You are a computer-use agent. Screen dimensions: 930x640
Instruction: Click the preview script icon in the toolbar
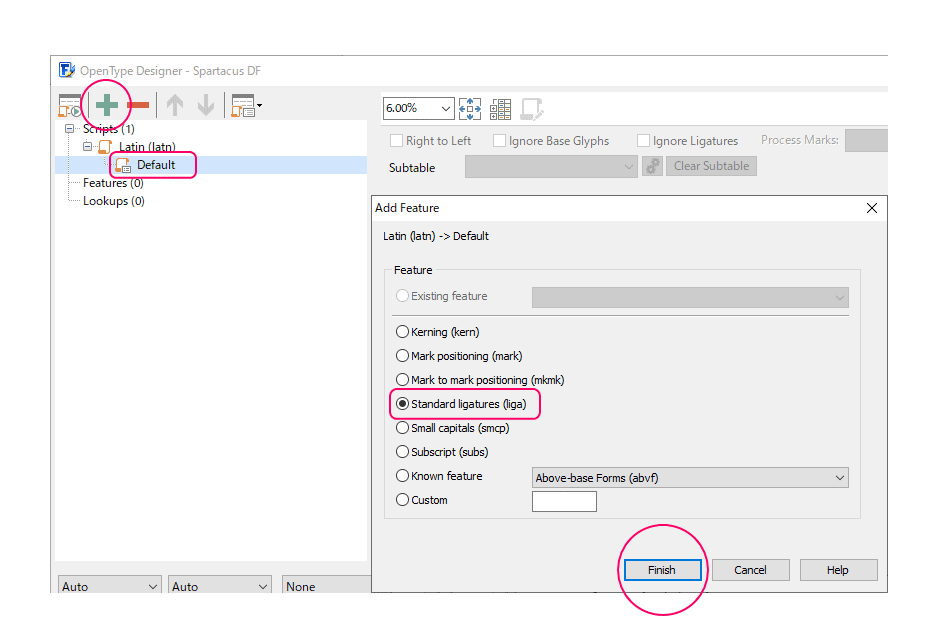tap(69, 106)
